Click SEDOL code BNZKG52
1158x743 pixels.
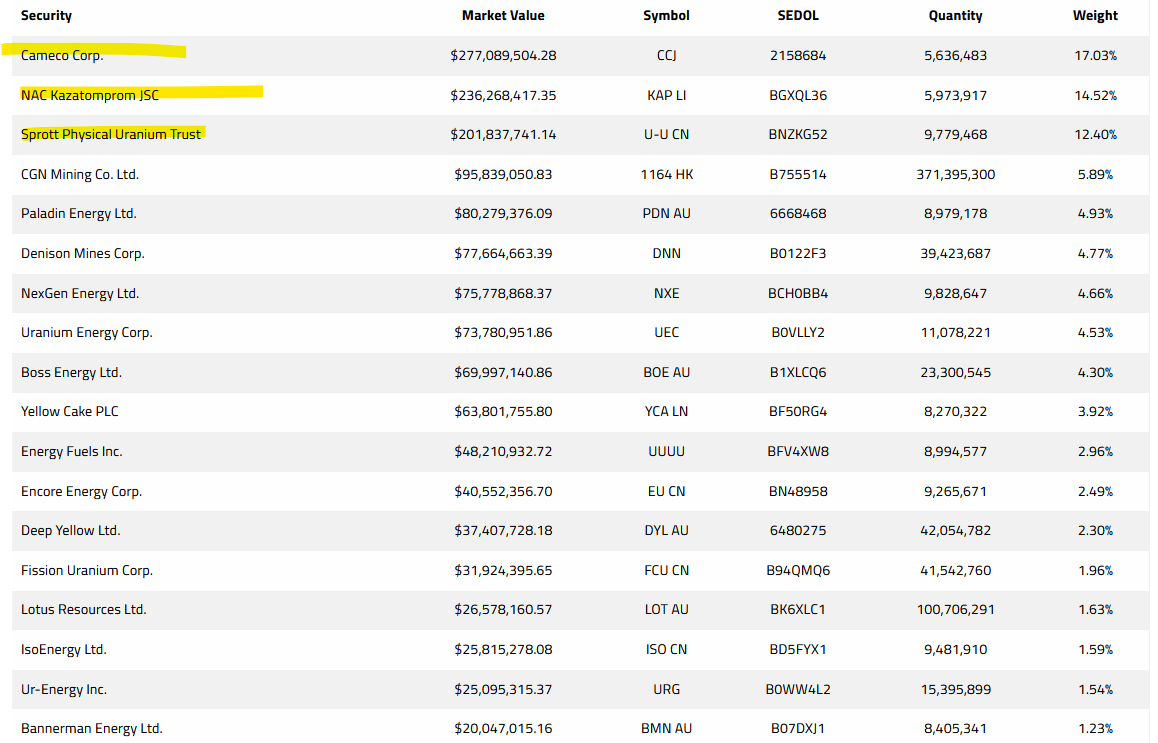click(798, 134)
